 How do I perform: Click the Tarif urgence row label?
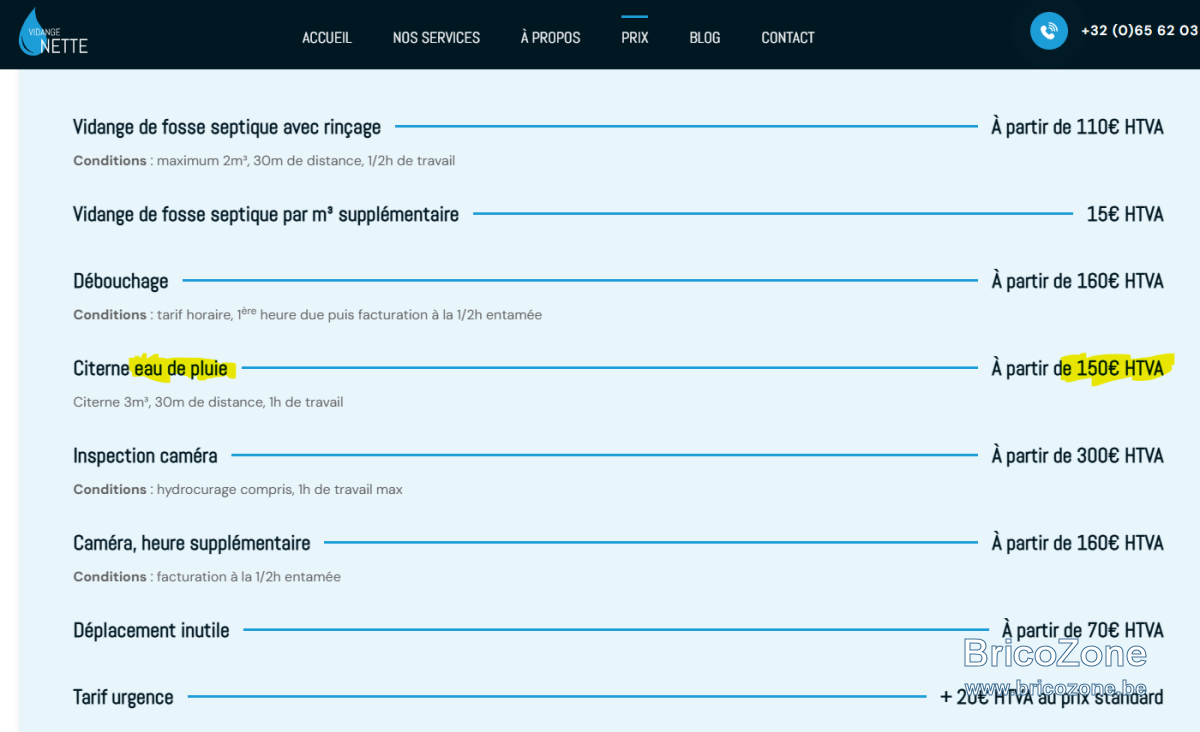123,697
